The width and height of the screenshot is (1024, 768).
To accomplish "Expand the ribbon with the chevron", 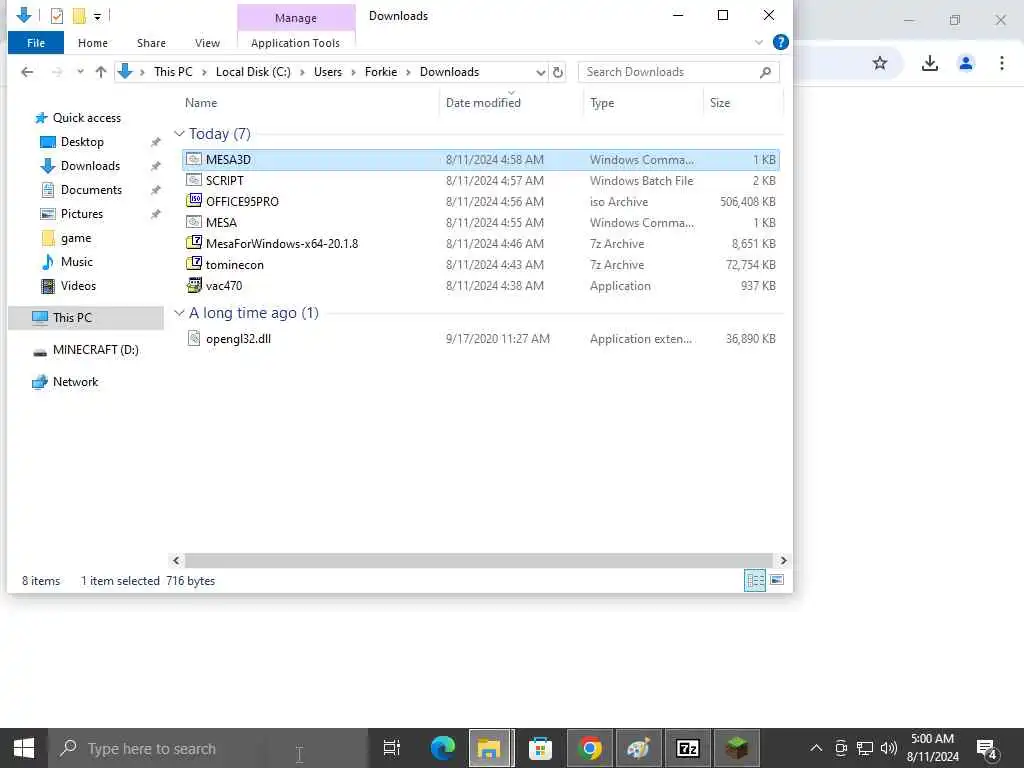I will click(758, 42).
